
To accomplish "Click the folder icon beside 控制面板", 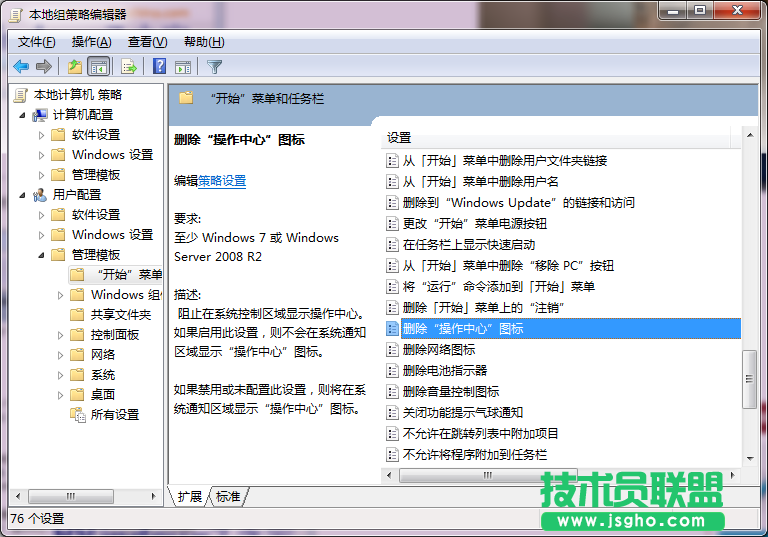I will [77, 335].
